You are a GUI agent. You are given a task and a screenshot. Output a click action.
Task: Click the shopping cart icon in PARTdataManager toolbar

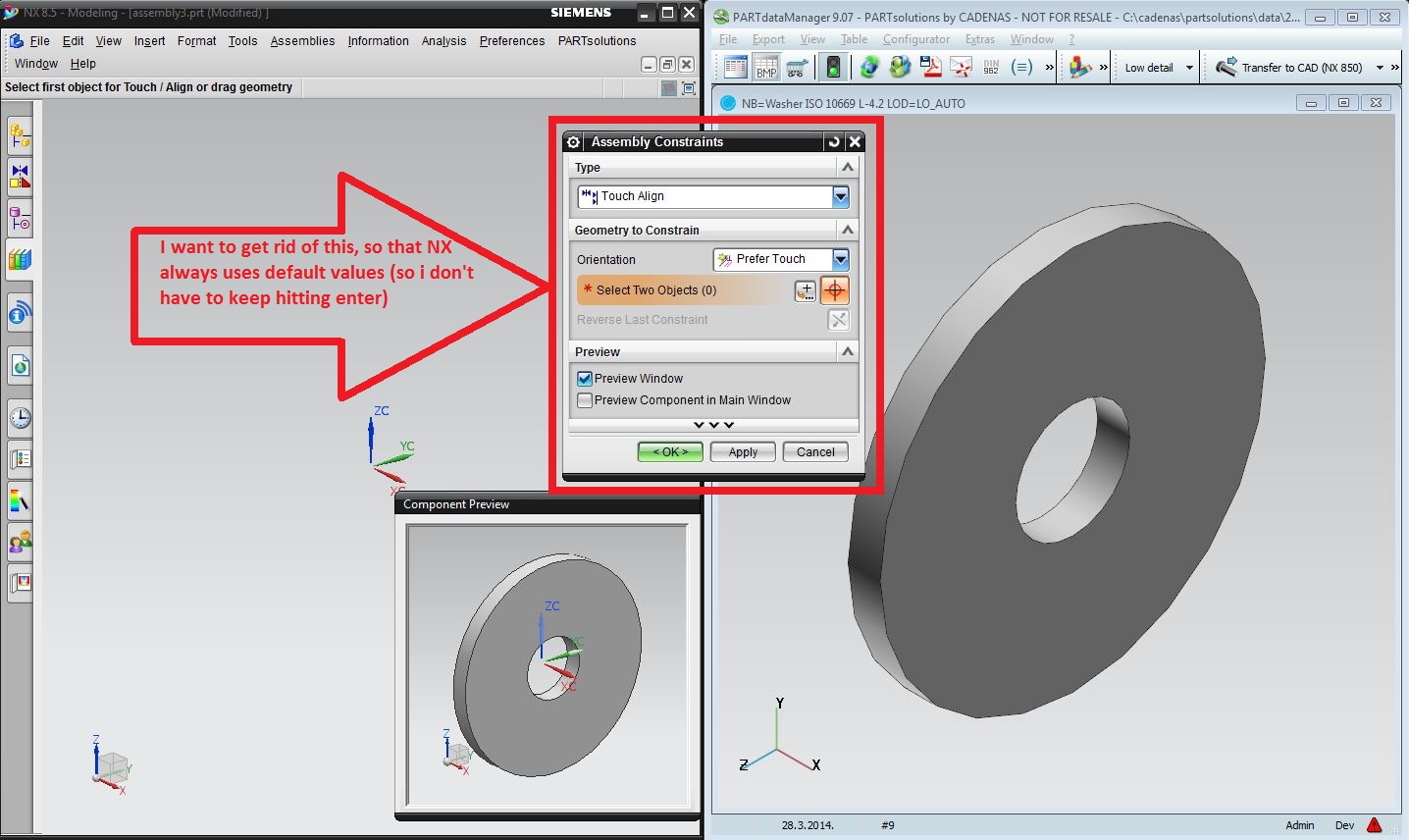797,68
